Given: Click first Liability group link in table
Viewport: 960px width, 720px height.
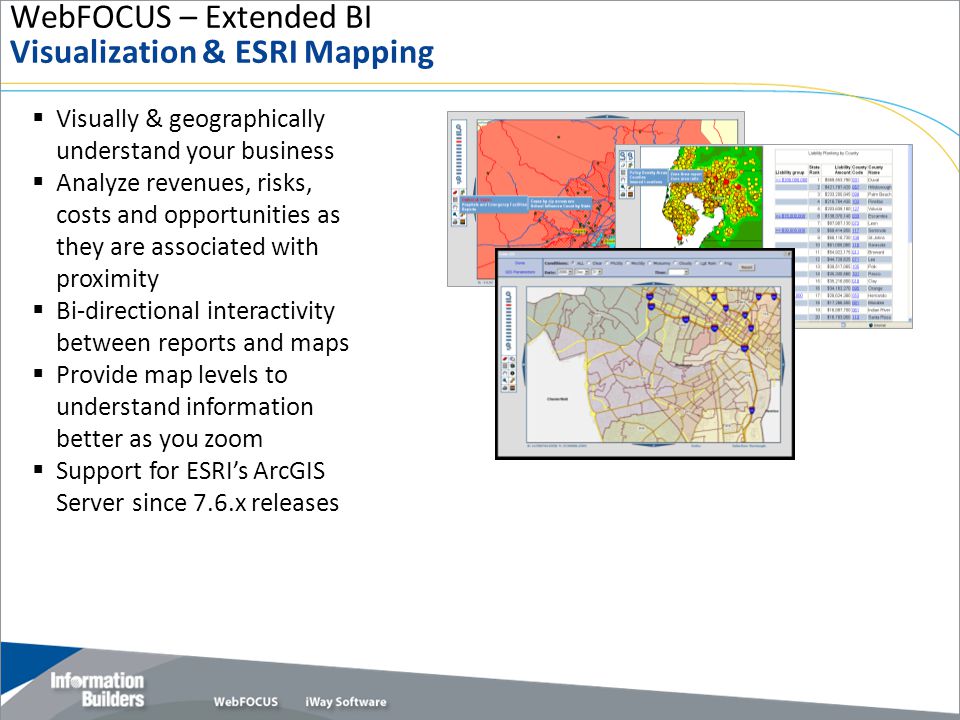Looking at the screenshot, I should 791,180.
